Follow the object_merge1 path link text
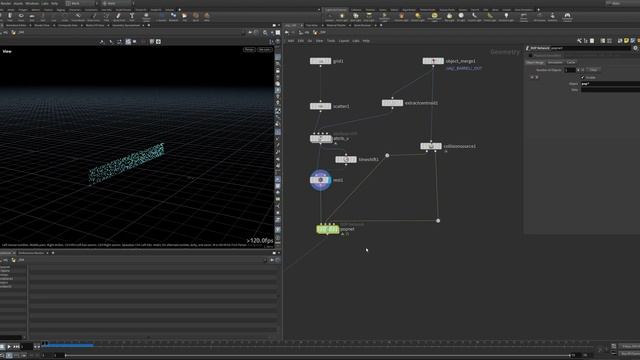640x360 pixels. pos(464,68)
